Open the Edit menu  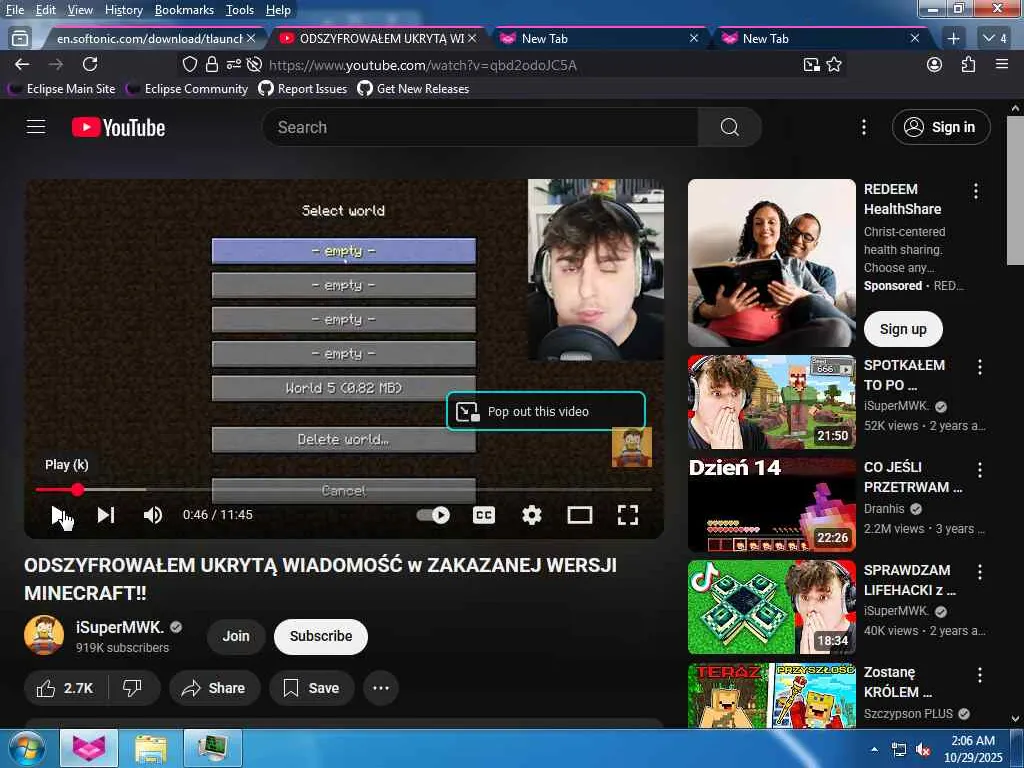[x=46, y=10]
